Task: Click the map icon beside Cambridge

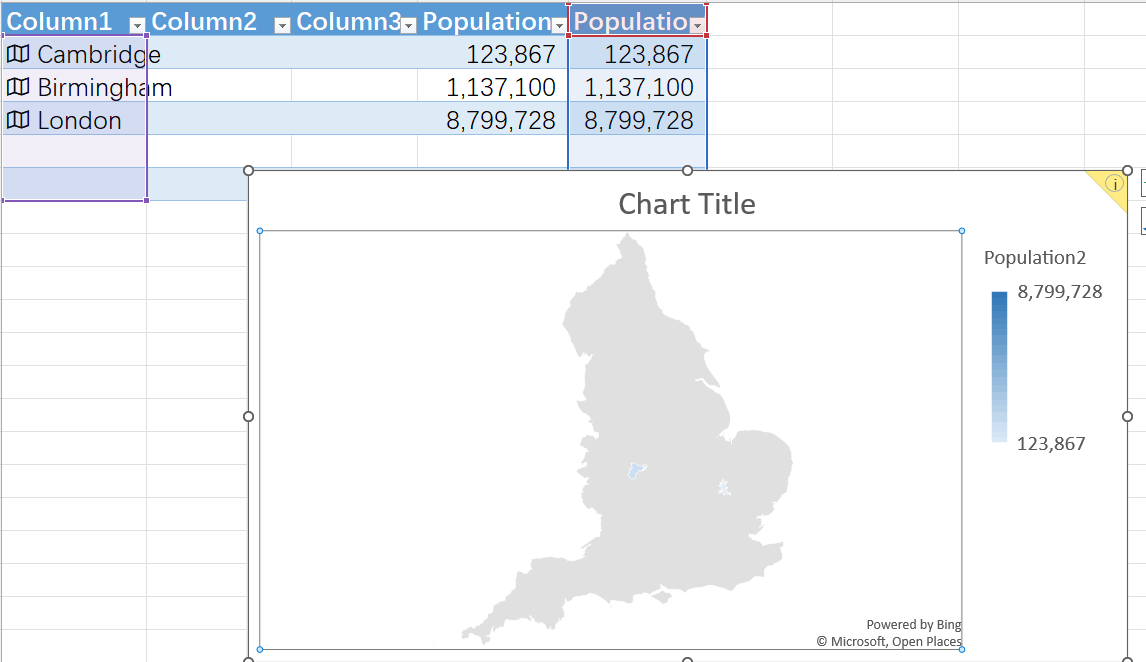Action: pos(18,53)
